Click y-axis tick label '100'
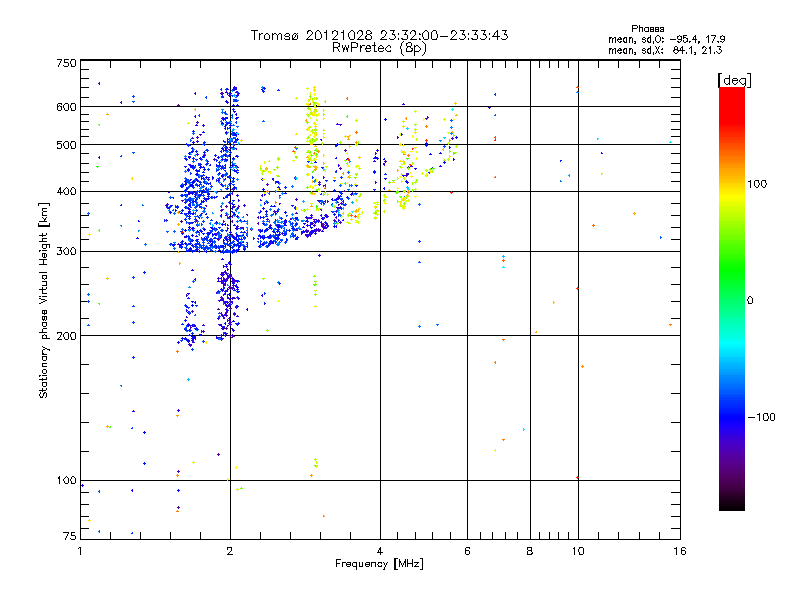800x600 pixels. pyautogui.click(x=66, y=481)
